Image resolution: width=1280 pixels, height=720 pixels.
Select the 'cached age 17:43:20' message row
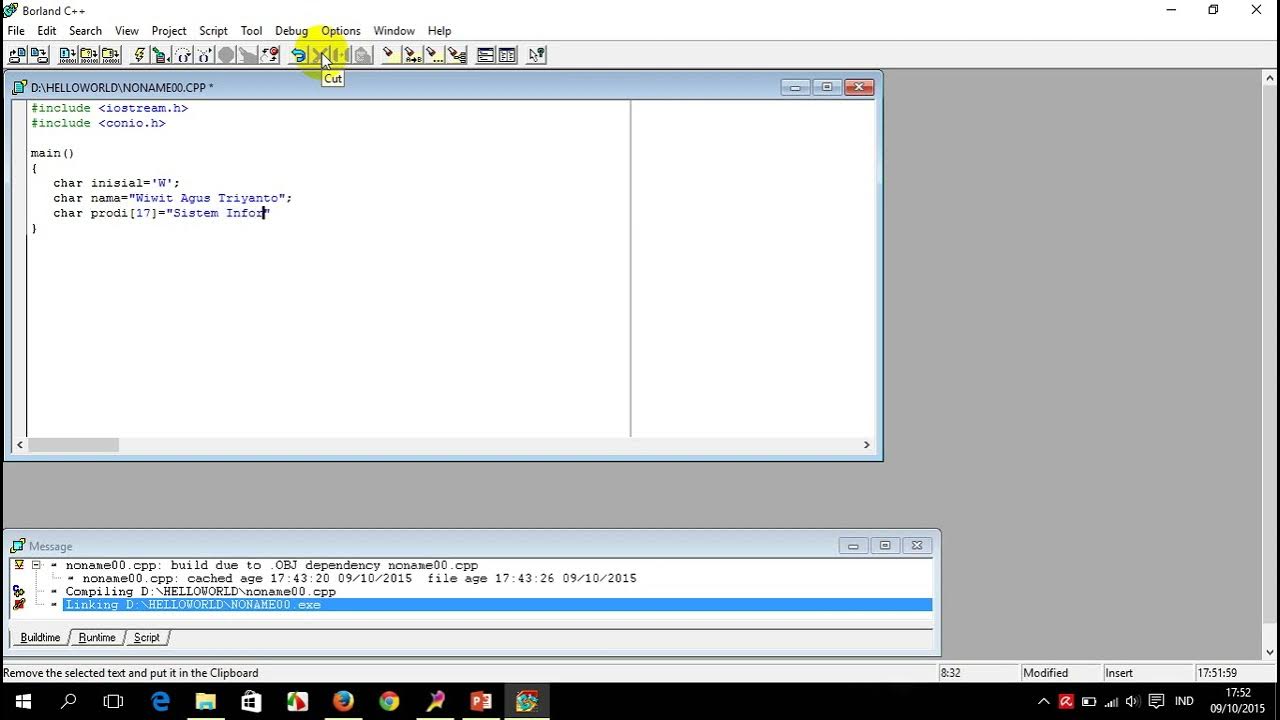pyautogui.click(x=359, y=578)
